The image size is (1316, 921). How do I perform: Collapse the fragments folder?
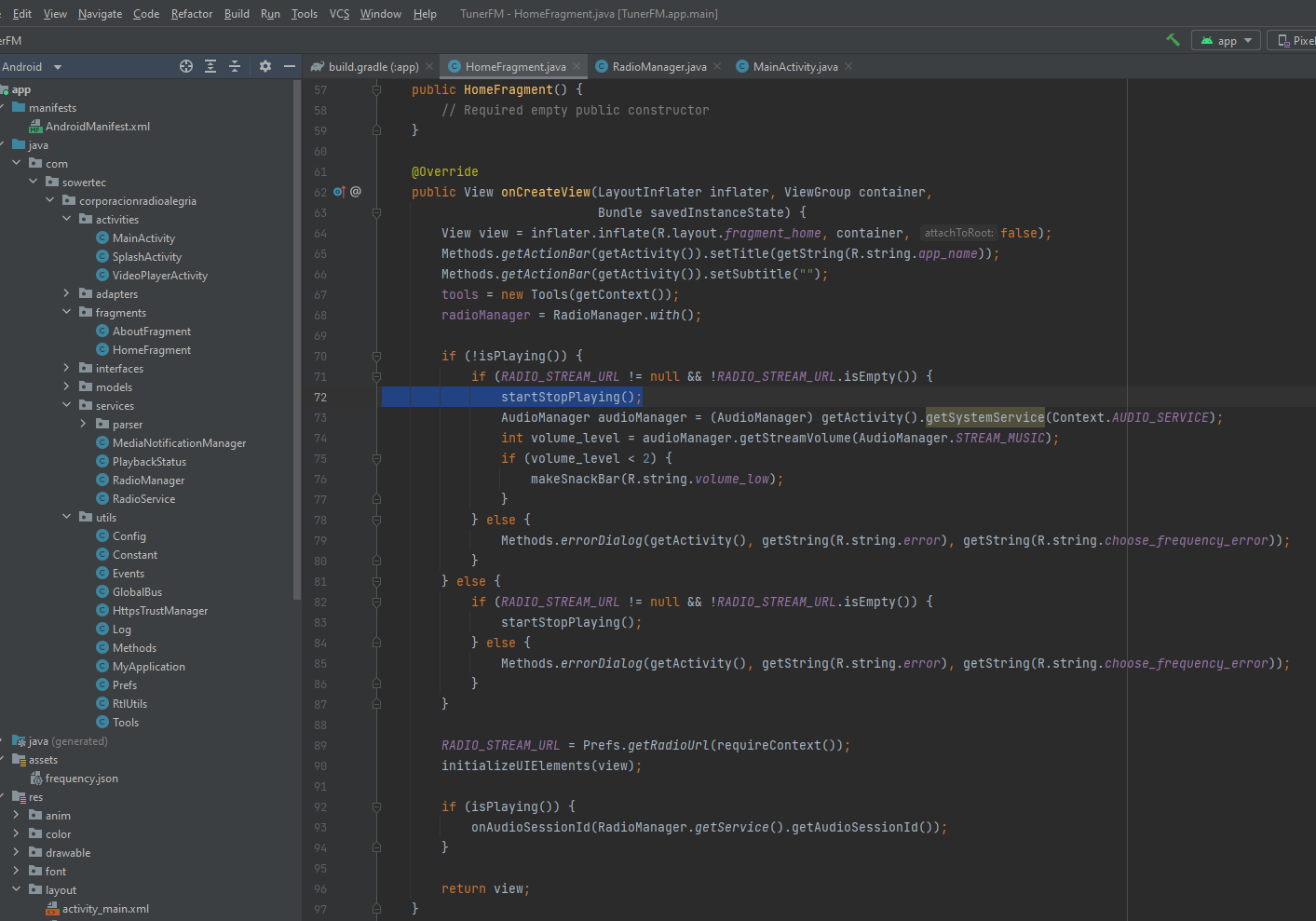[66, 312]
